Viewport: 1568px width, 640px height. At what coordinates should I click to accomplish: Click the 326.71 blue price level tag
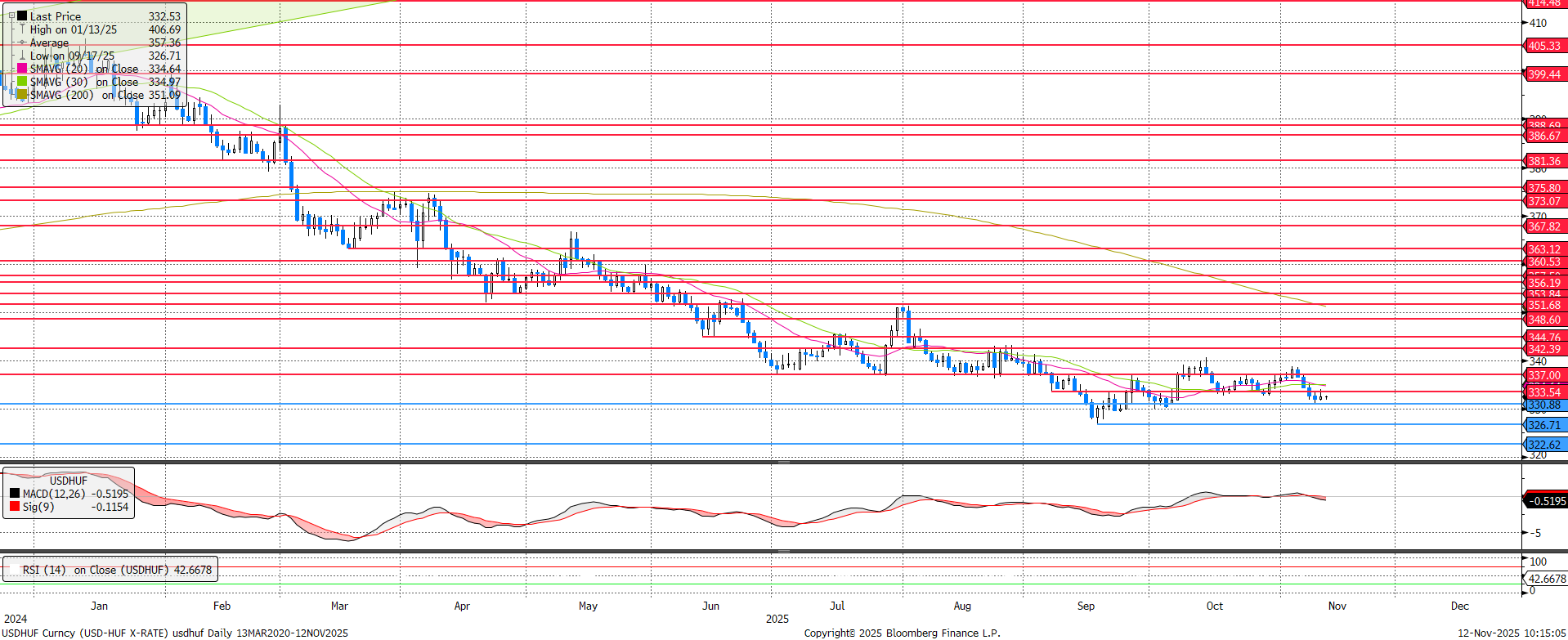[x=1543, y=425]
